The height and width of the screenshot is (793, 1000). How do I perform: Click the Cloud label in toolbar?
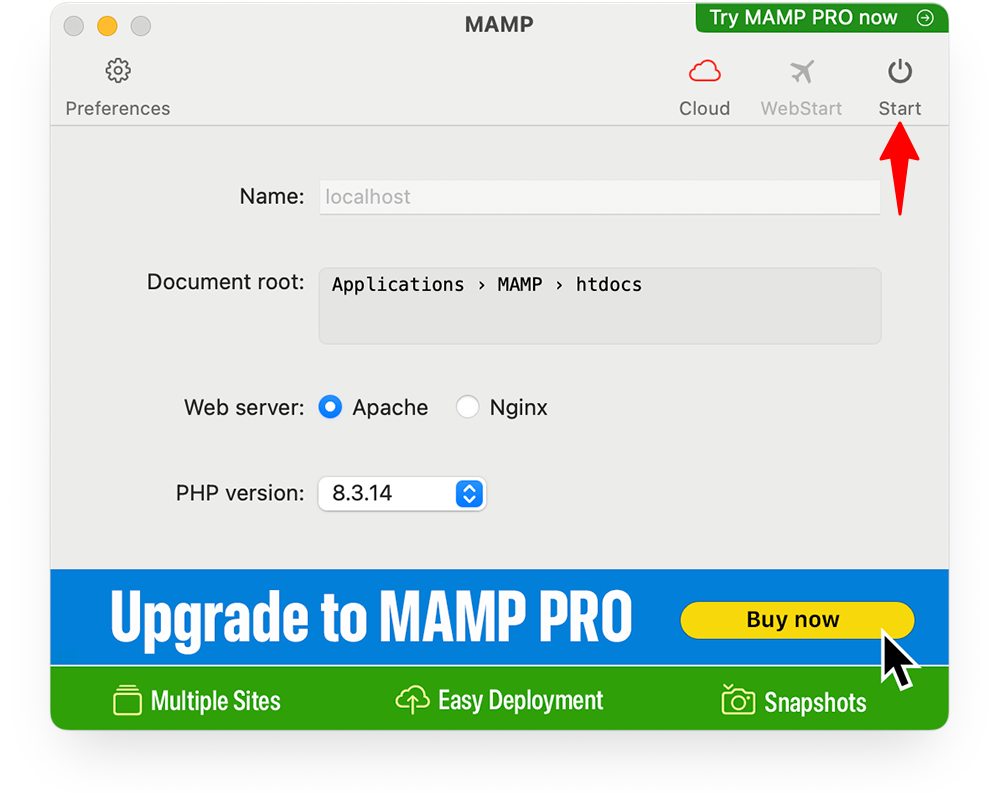pyautogui.click(x=705, y=108)
